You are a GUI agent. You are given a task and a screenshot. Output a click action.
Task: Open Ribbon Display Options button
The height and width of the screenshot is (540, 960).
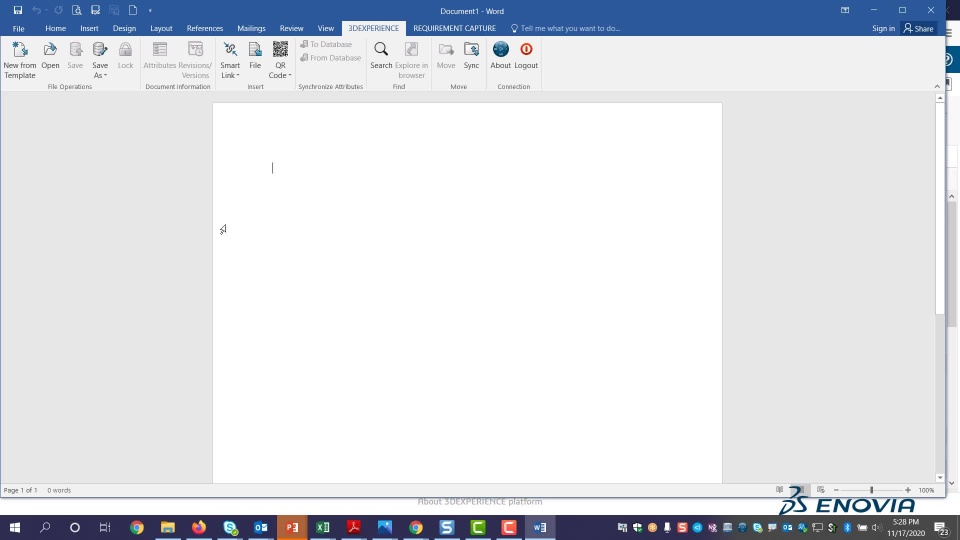845,10
